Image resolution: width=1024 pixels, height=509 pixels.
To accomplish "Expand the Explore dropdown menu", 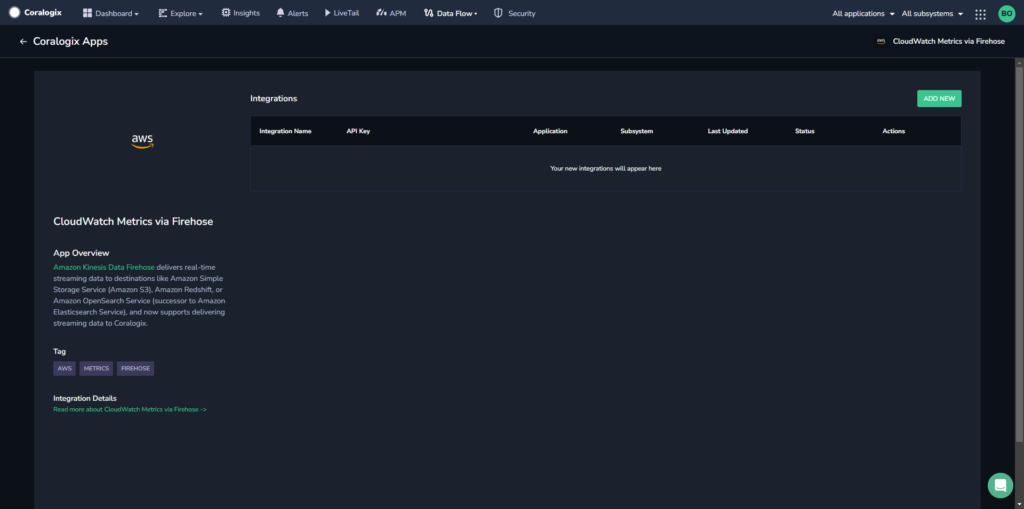I will [180, 13].
